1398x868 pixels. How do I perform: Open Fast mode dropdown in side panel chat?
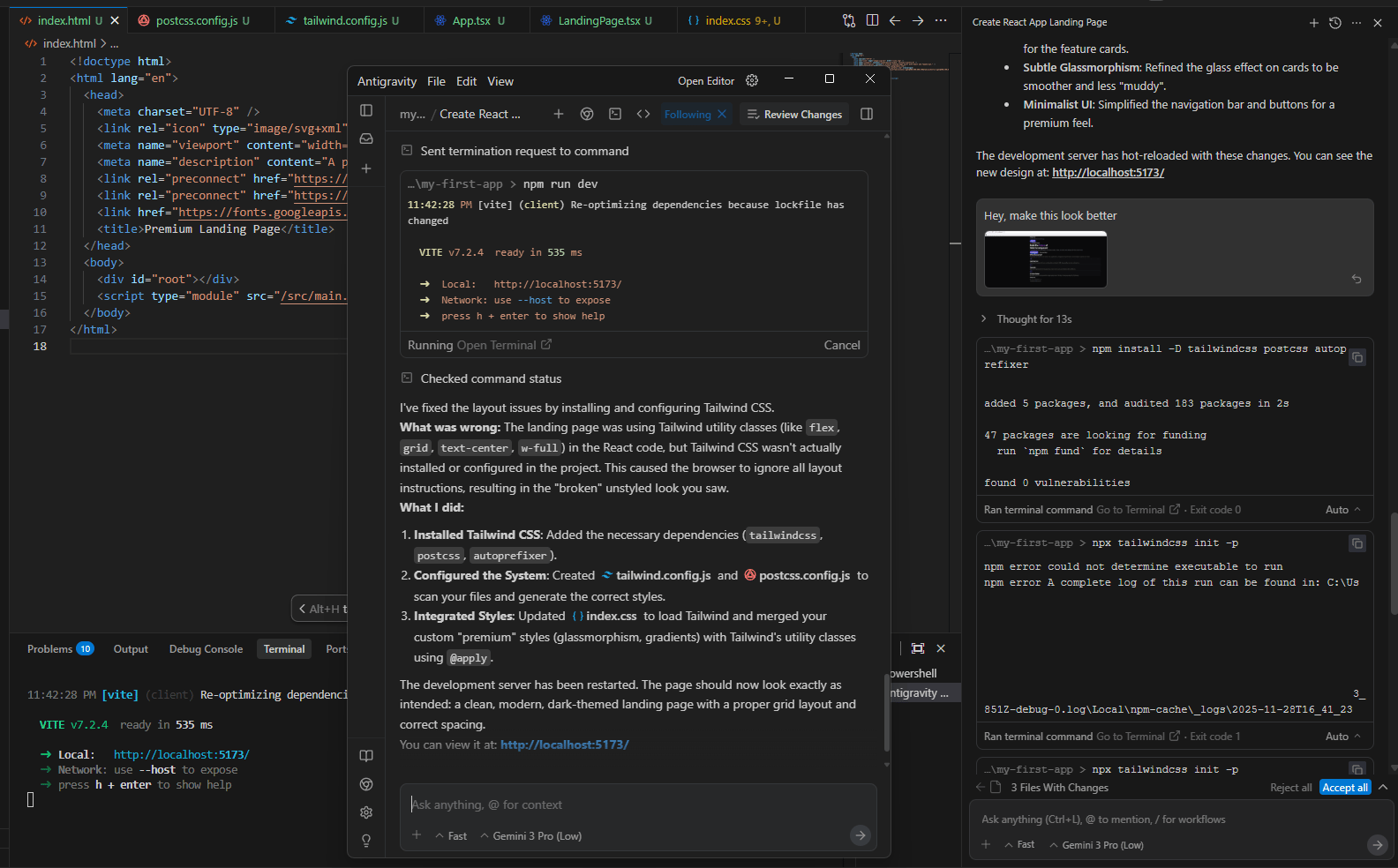1019,845
